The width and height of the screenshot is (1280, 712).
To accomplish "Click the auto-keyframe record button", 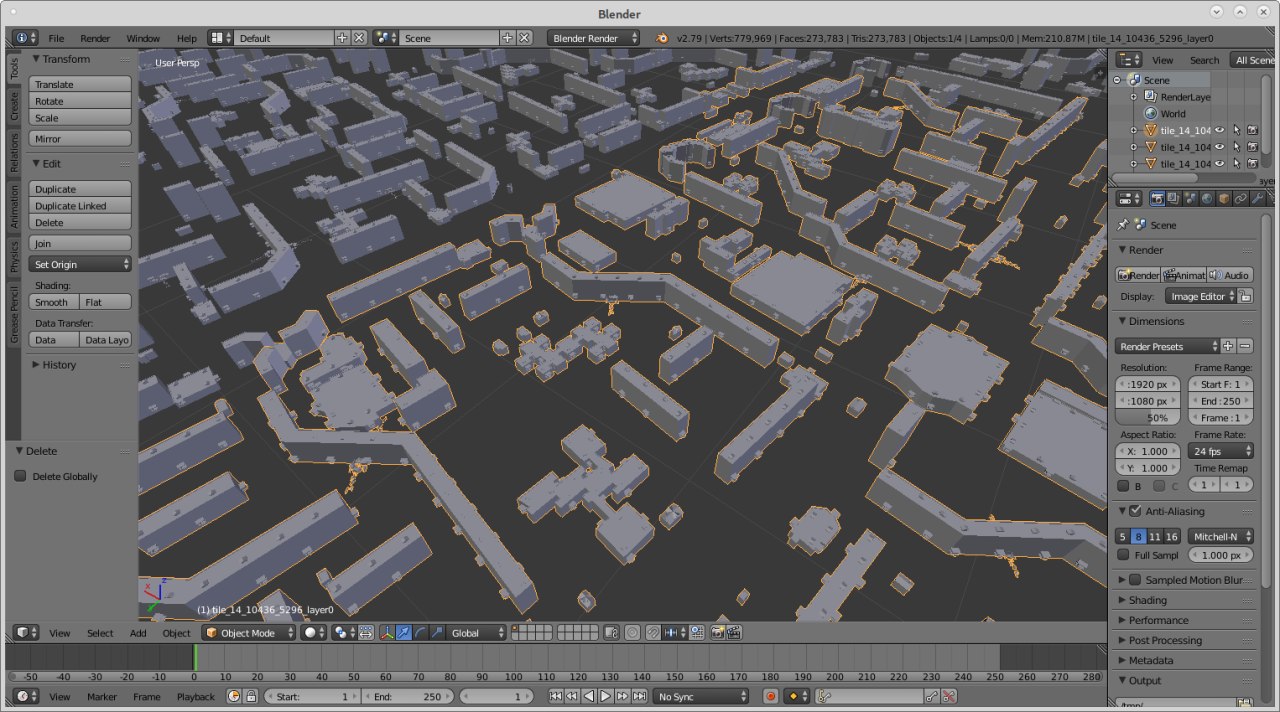I will [x=771, y=696].
